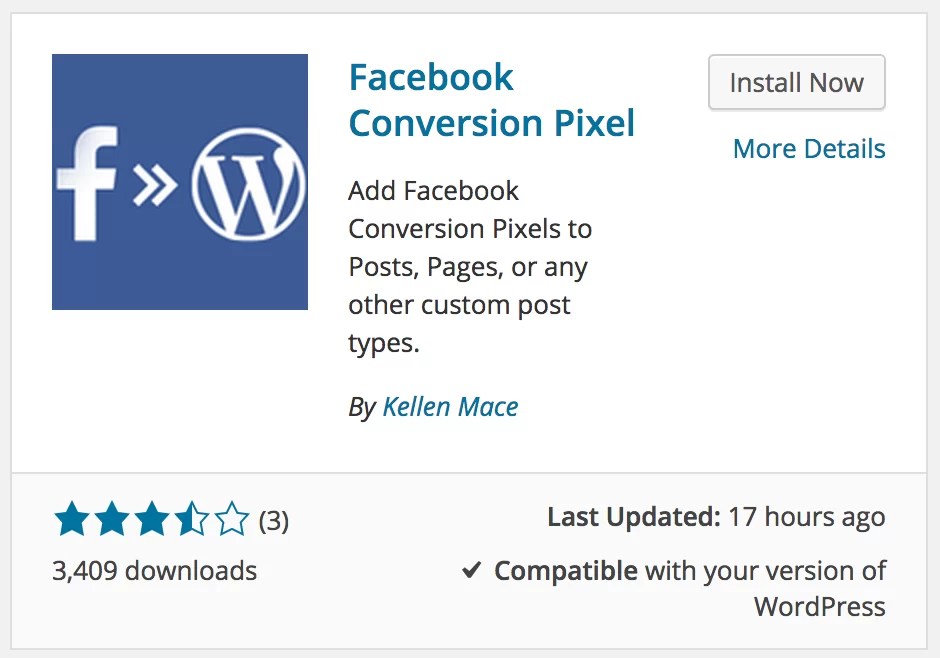The image size is (940, 658).
Task: Select the first filled rating star
Action: click(72, 520)
